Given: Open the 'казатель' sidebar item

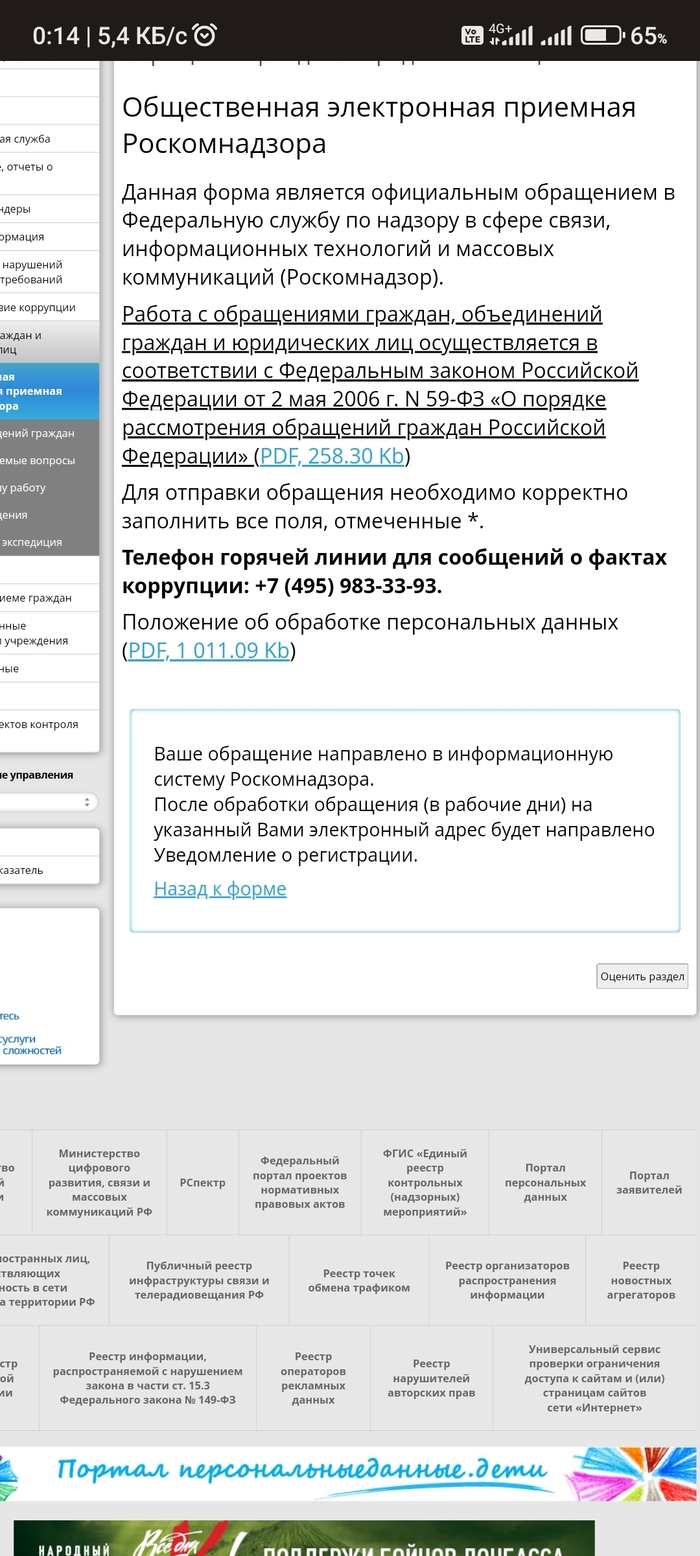Looking at the screenshot, I should 49,870.
